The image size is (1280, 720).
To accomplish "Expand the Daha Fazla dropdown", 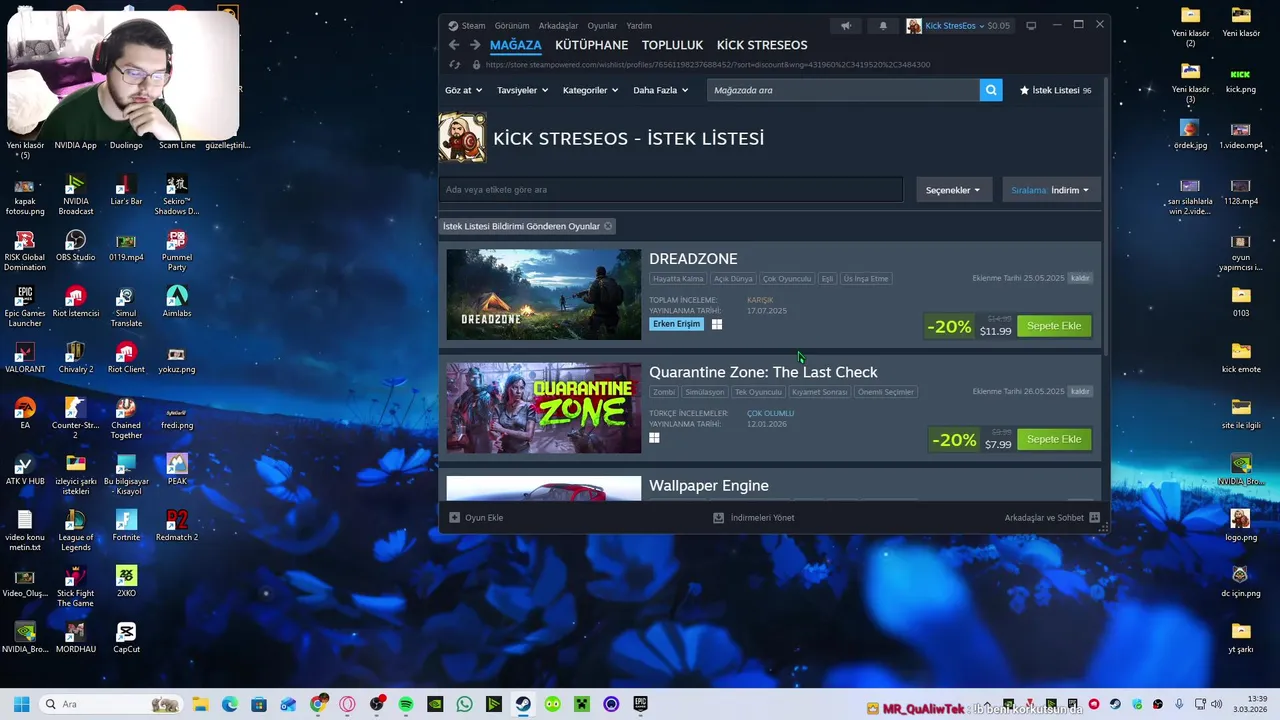I will coord(660,90).
